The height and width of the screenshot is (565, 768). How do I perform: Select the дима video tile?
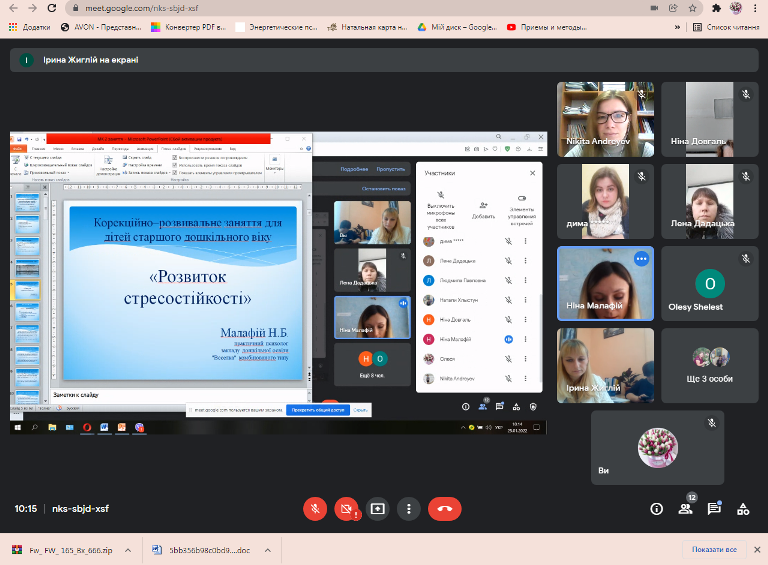(605, 201)
